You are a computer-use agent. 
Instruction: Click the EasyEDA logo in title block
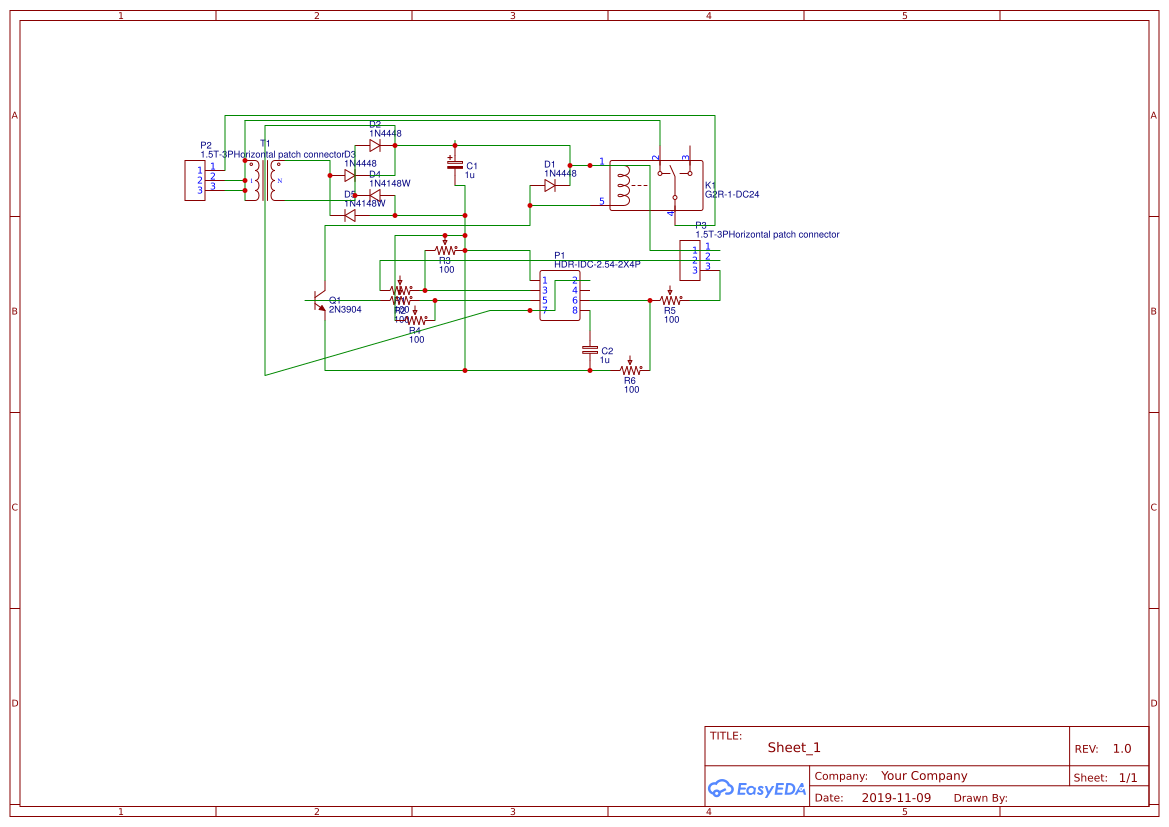pyautogui.click(x=757, y=788)
